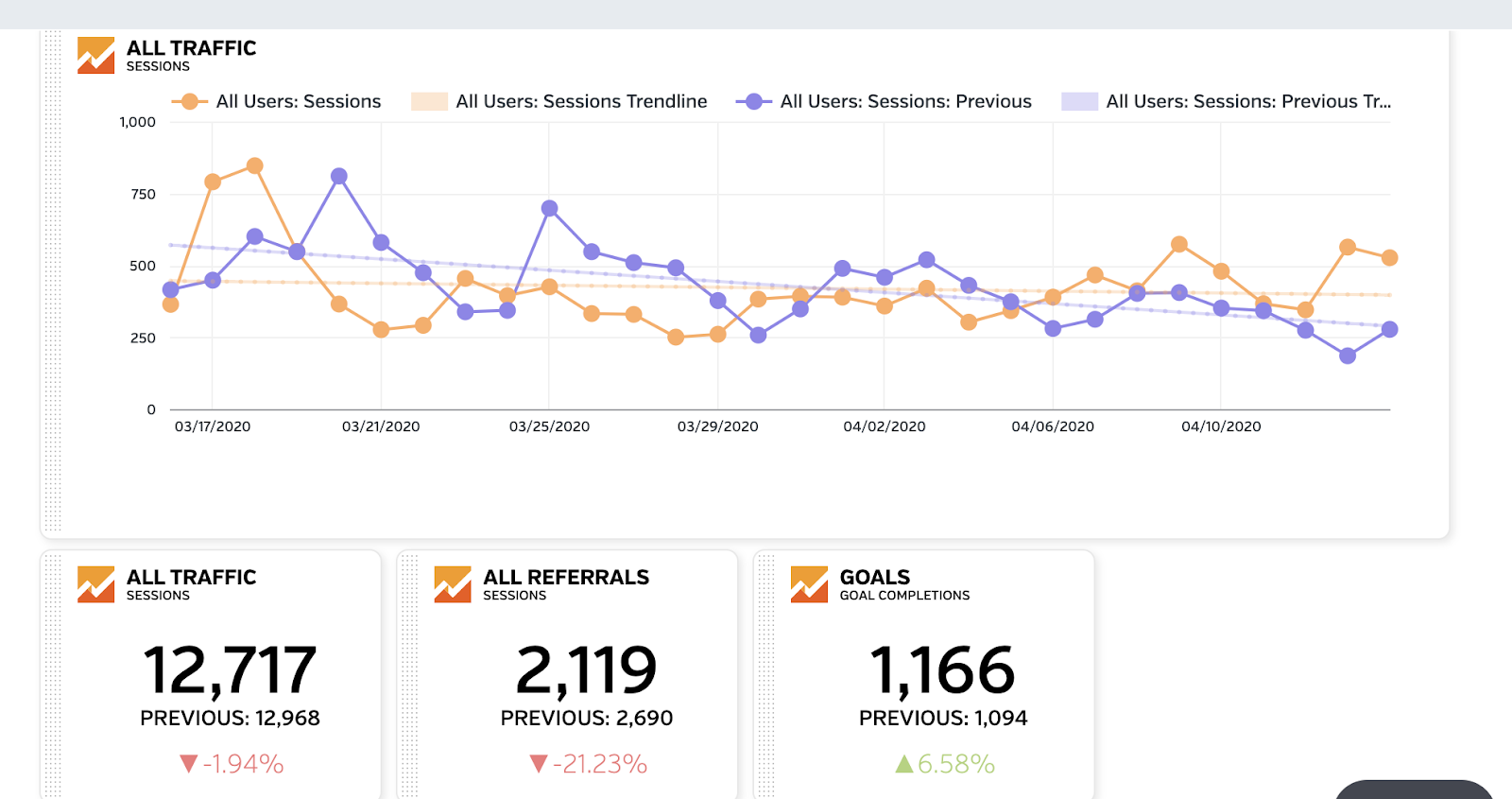The image size is (1512, 799).
Task: Click the 03/25/2020 axis date label
Action: pos(549,426)
